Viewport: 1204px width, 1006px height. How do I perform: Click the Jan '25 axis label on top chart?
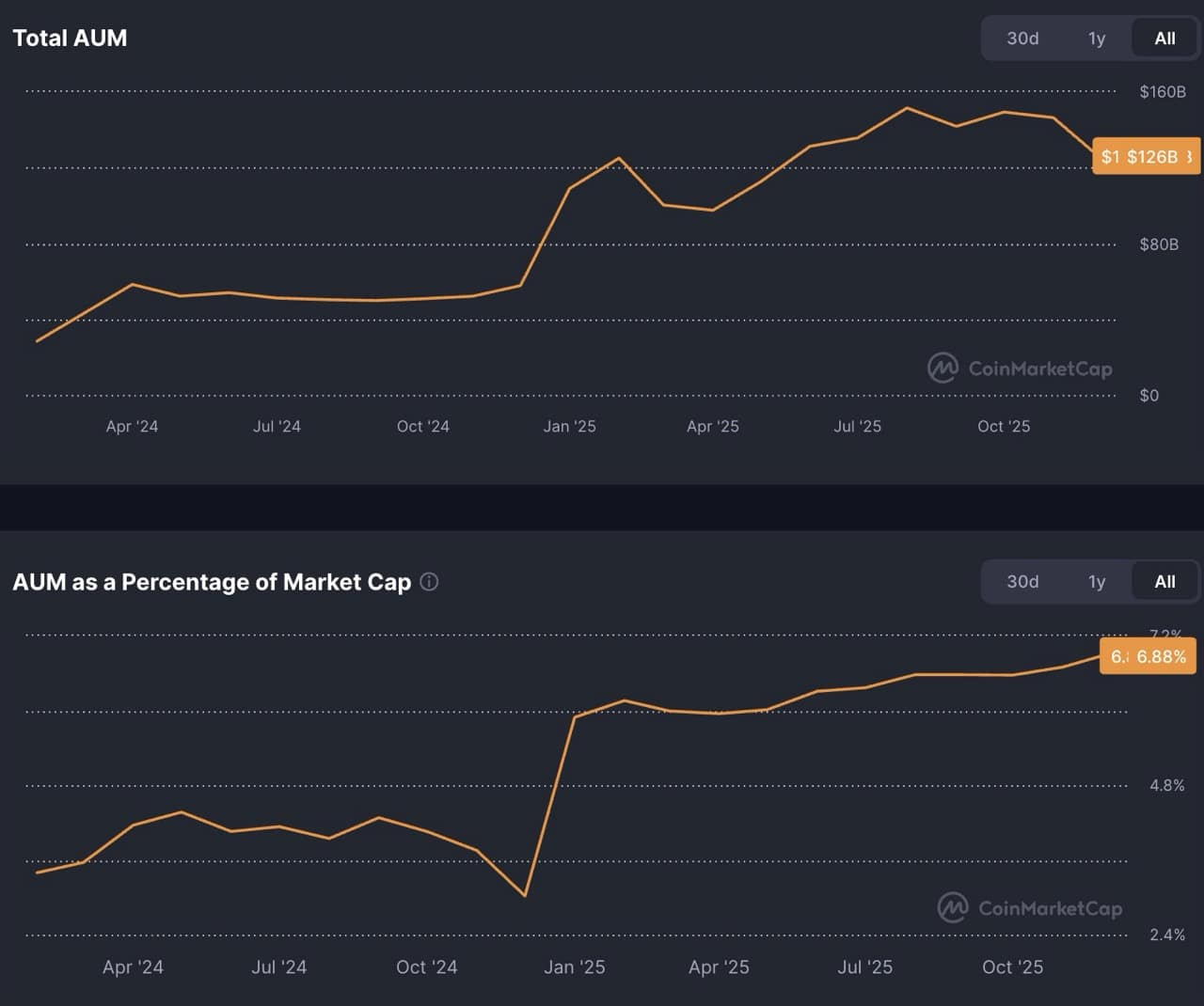[568, 426]
